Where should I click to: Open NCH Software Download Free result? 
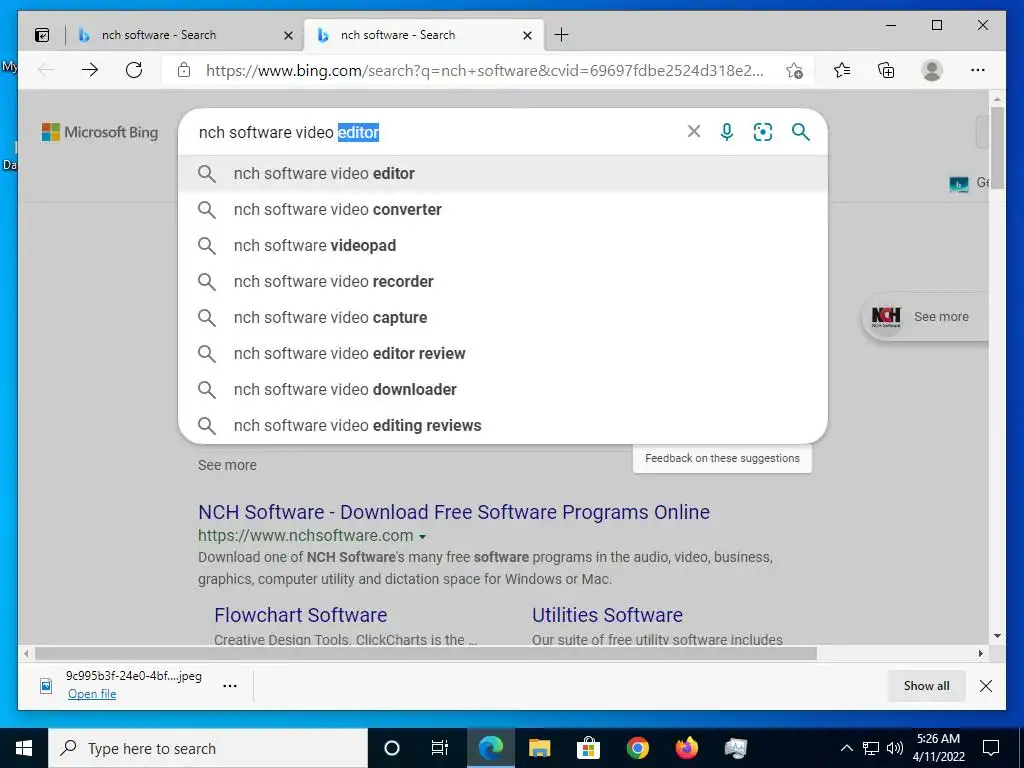pyautogui.click(x=454, y=512)
